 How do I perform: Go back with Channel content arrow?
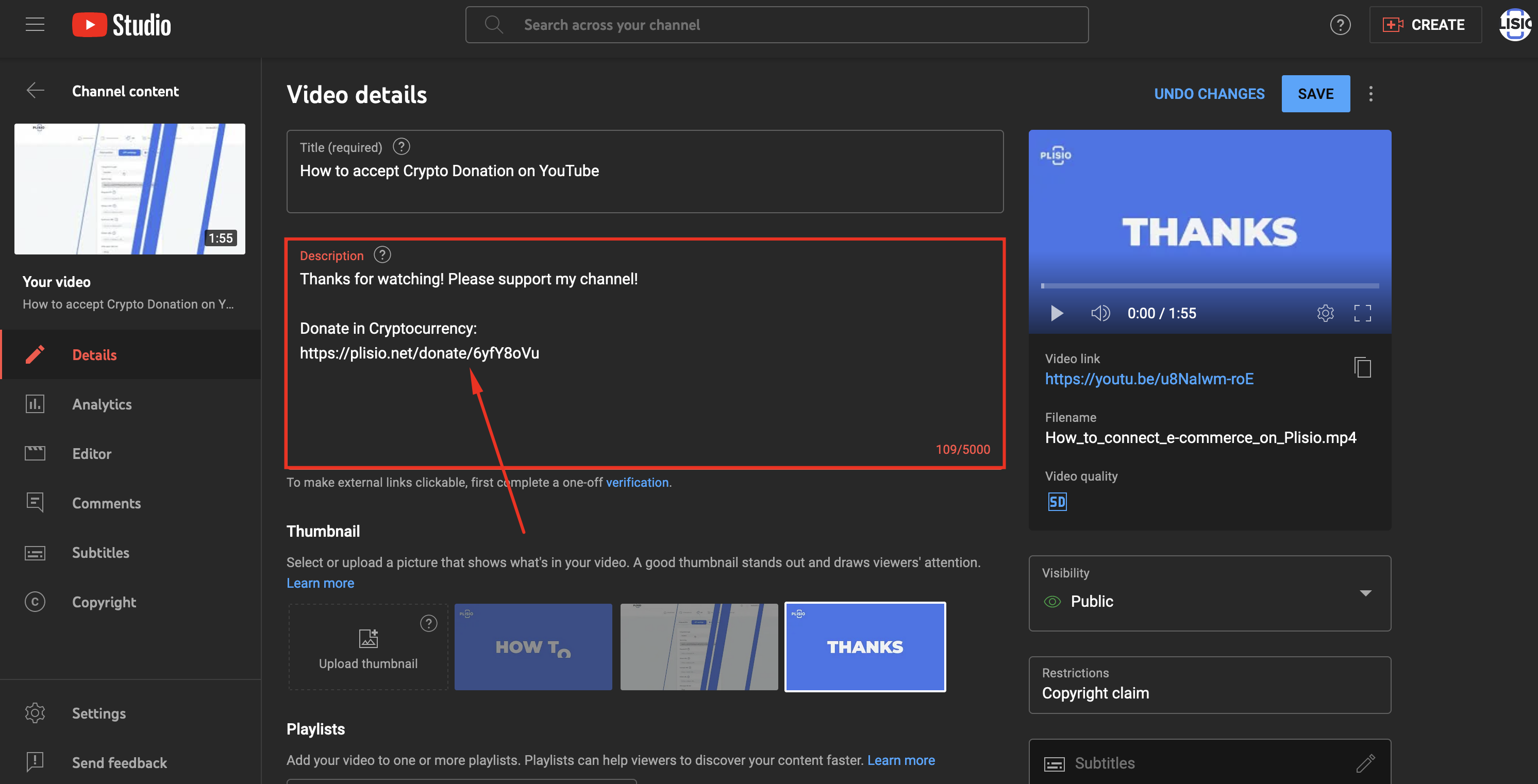click(35, 91)
